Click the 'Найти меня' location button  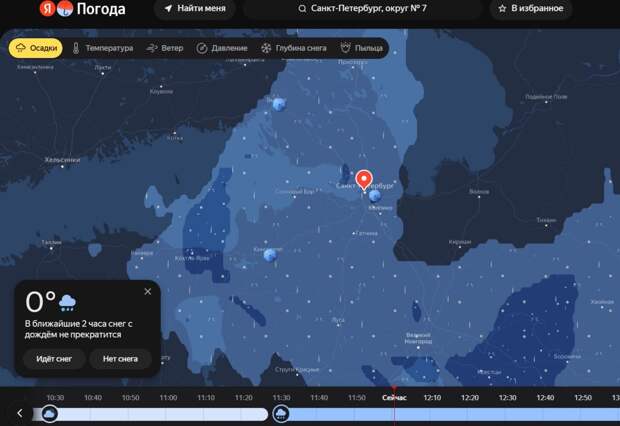click(x=194, y=10)
